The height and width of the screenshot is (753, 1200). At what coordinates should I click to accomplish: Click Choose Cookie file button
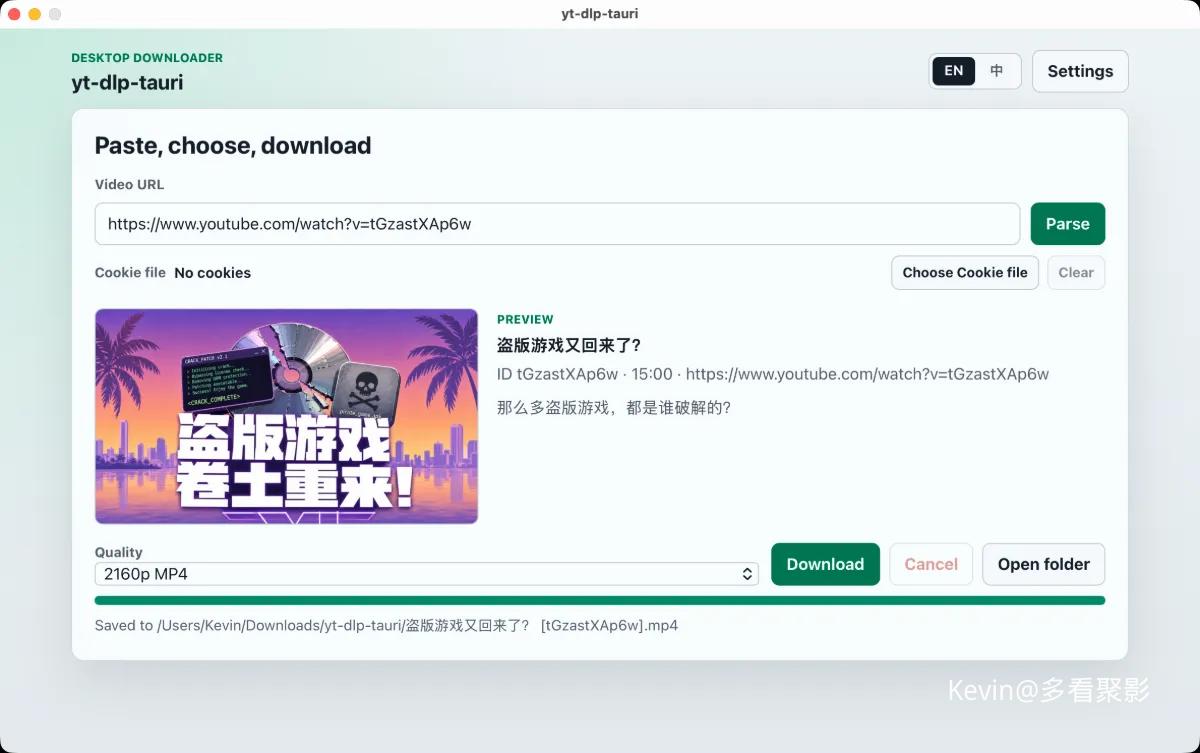965,272
